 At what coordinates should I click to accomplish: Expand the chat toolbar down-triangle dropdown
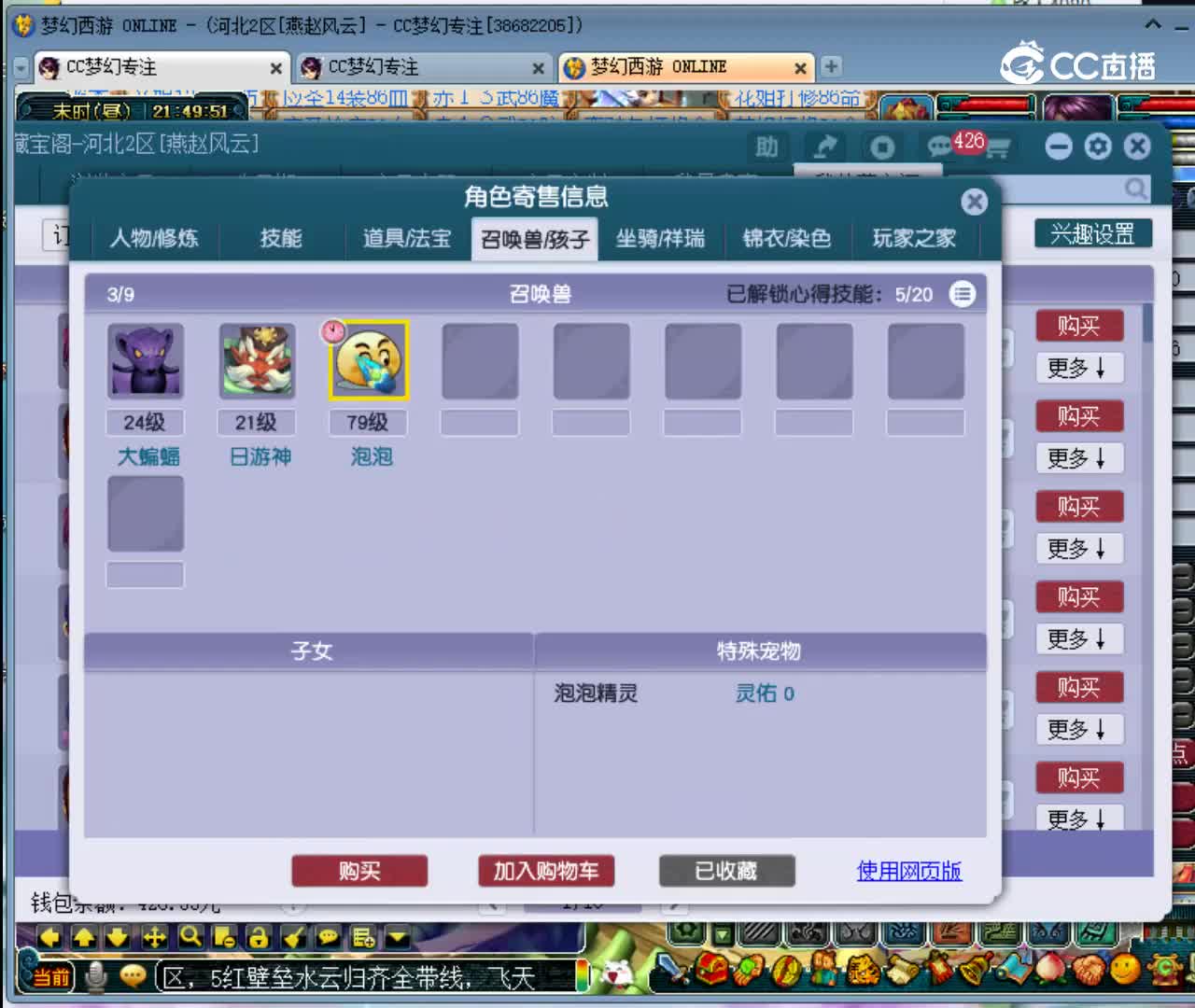pyautogui.click(x=398, y=937)
